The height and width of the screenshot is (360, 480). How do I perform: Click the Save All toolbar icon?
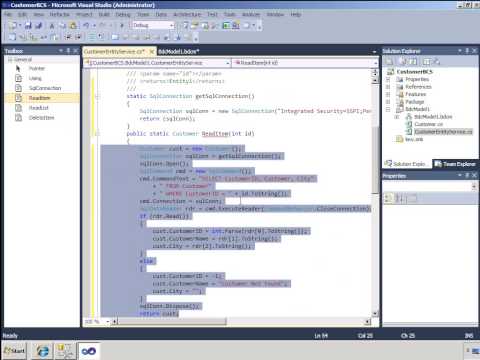click(x=39, y=25)
